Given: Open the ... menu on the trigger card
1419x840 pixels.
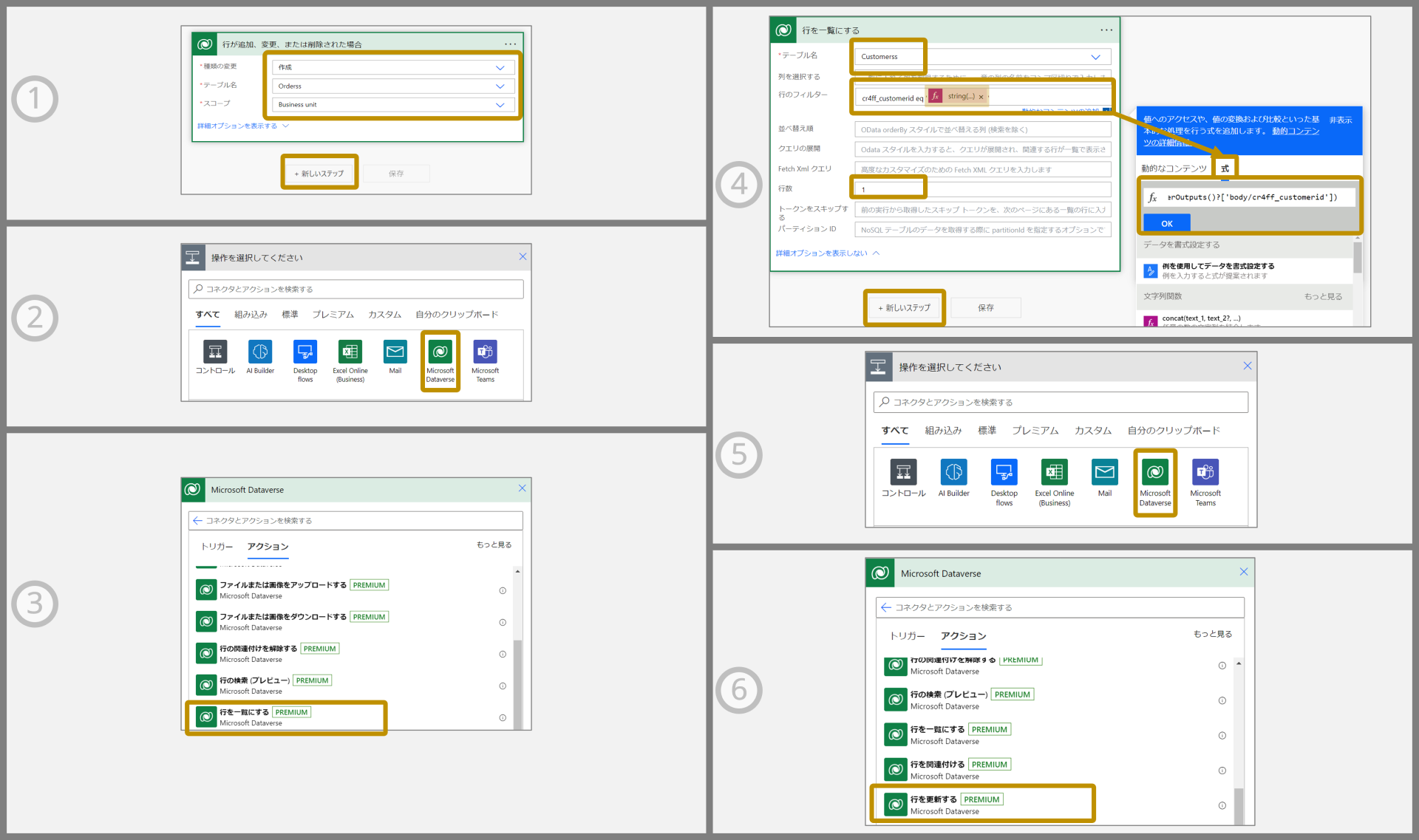Looking at the screenshot, I should tap(511, 44).
